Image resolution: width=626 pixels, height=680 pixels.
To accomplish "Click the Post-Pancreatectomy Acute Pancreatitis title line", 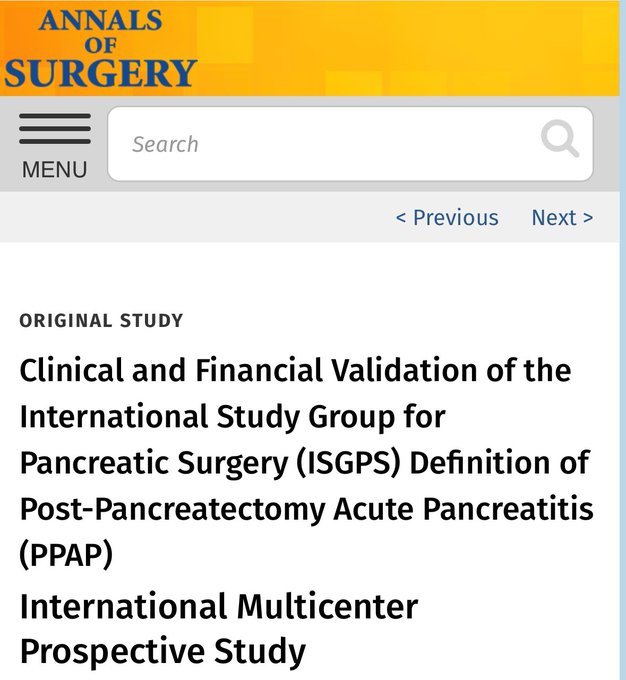I will (306, 508).
